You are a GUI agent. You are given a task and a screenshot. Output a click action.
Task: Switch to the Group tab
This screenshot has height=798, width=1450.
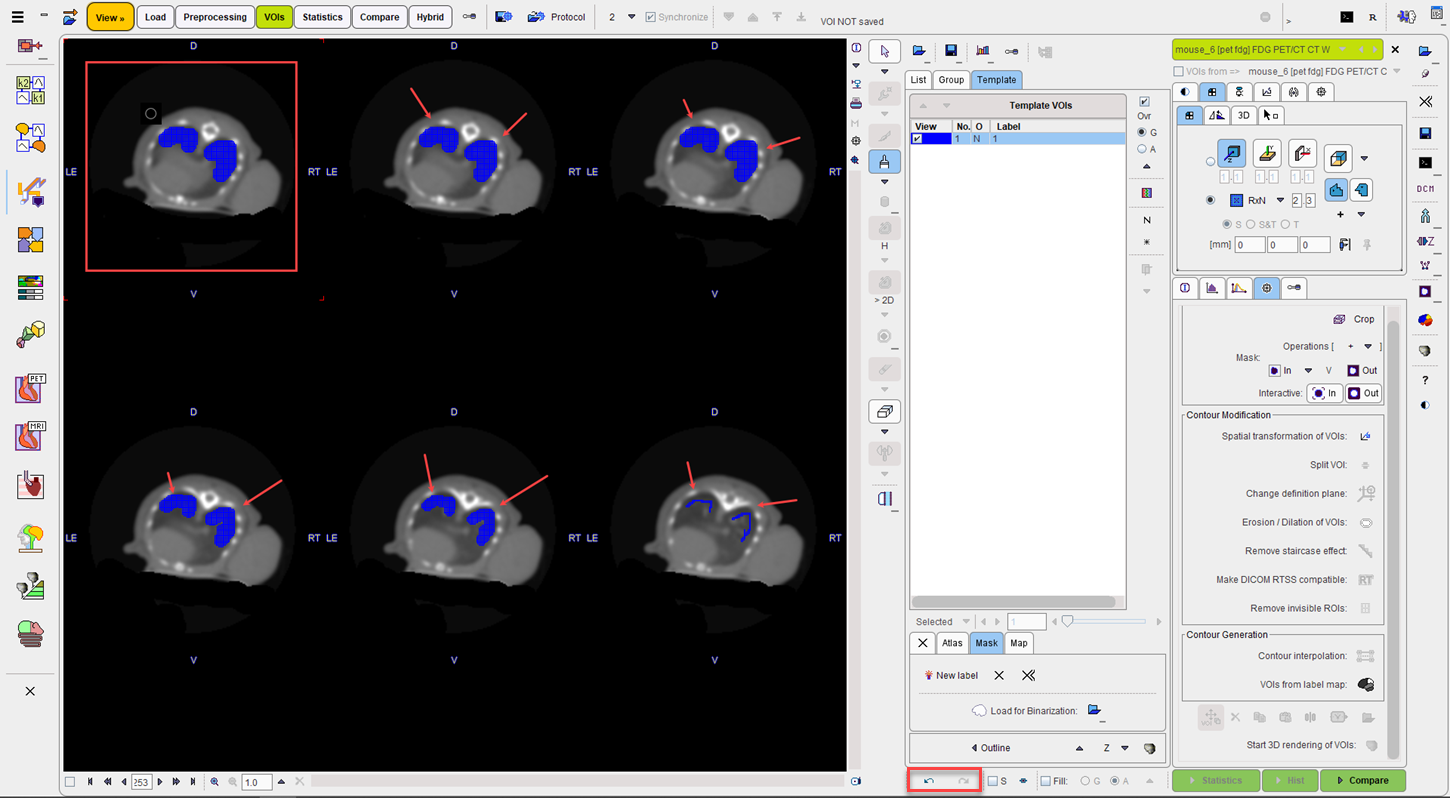point(951,80)
